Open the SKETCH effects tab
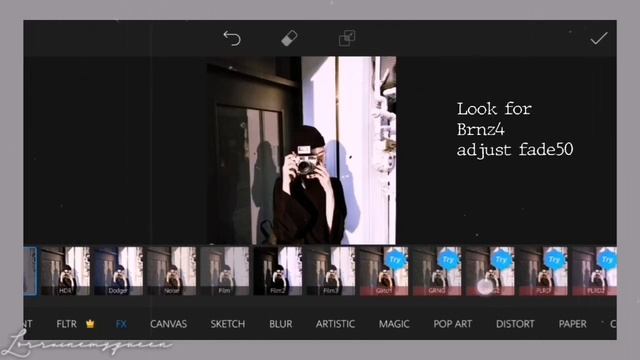The image size is (640, 360). coord(228,324)
